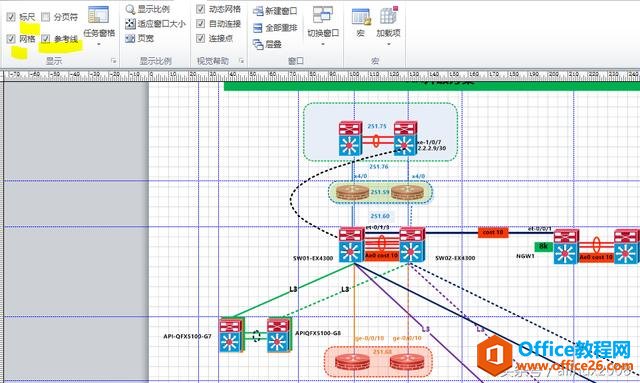Open the 任务窗格 task panes icon
The height and width of the screenshot is (383, 640).
pyautogui.click(x=99, y=15)
